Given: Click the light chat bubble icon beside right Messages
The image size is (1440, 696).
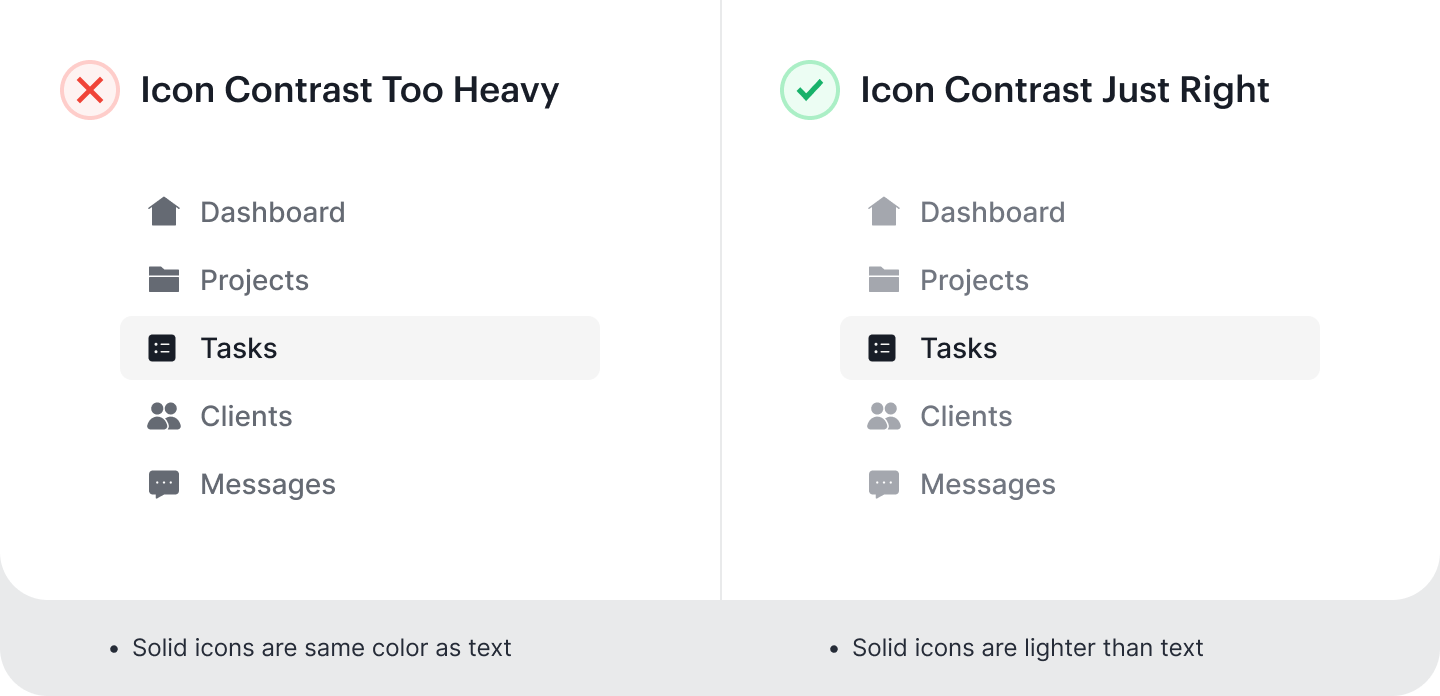Looking at the screenshot, I should point(883,484).
